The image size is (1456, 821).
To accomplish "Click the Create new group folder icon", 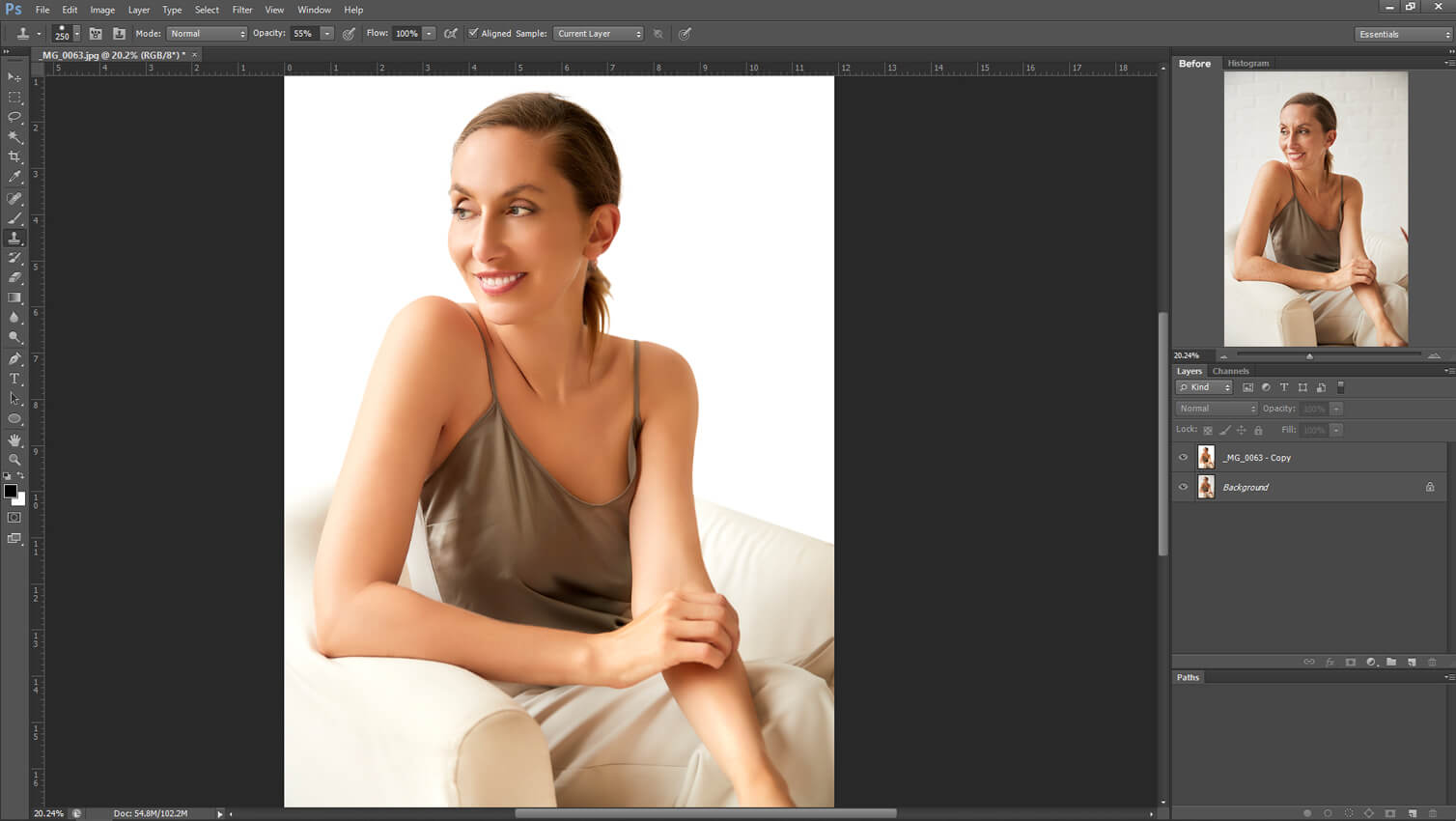I will (1391, 662).
